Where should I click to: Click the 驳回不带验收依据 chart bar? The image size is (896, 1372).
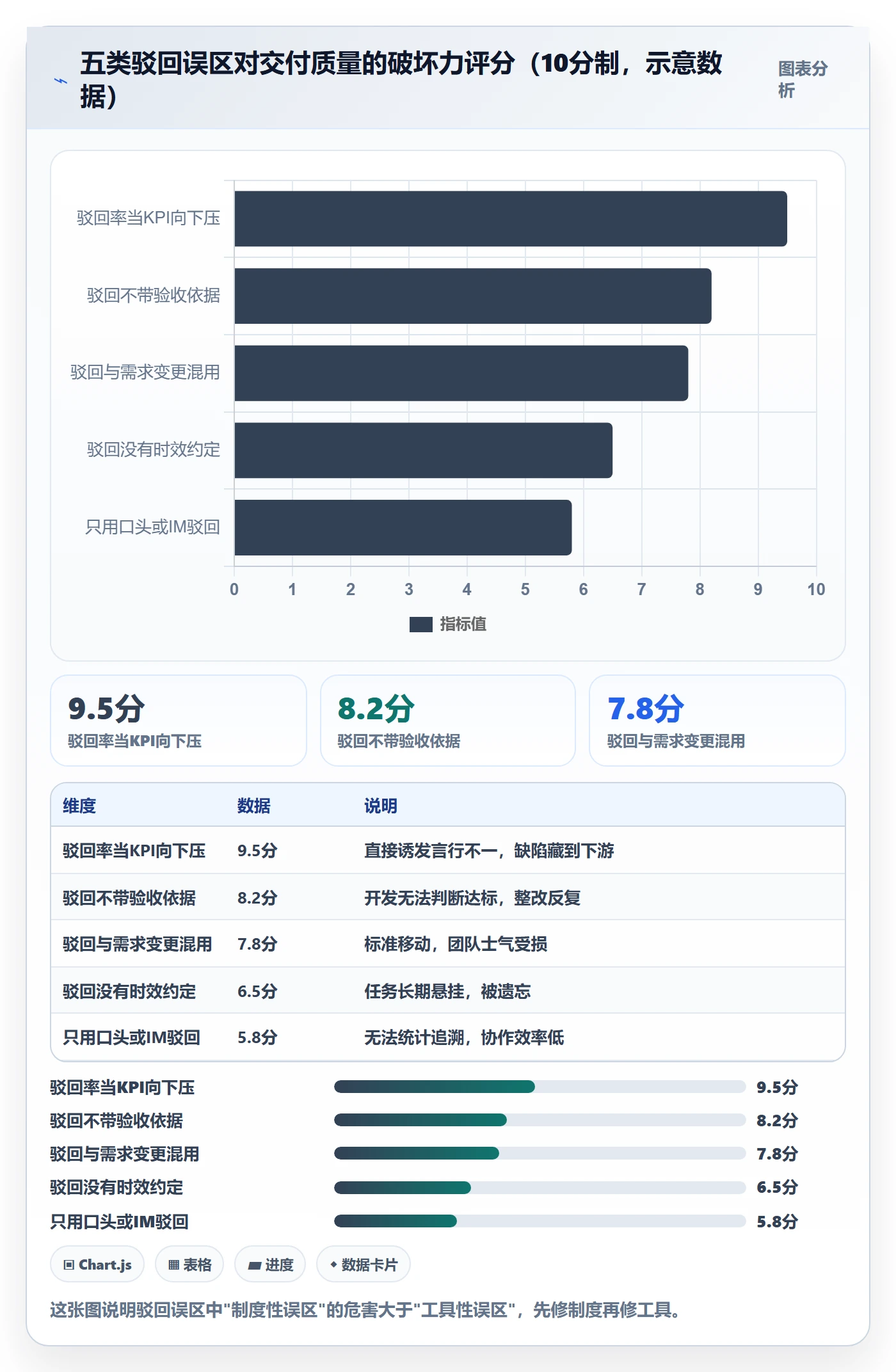(x=472, y=296)
